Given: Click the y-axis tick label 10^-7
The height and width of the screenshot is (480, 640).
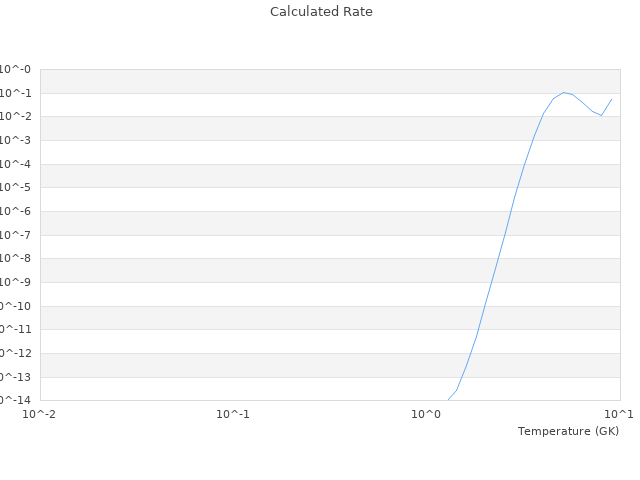Looking at the screenshot, I should (x=16, y=235).
